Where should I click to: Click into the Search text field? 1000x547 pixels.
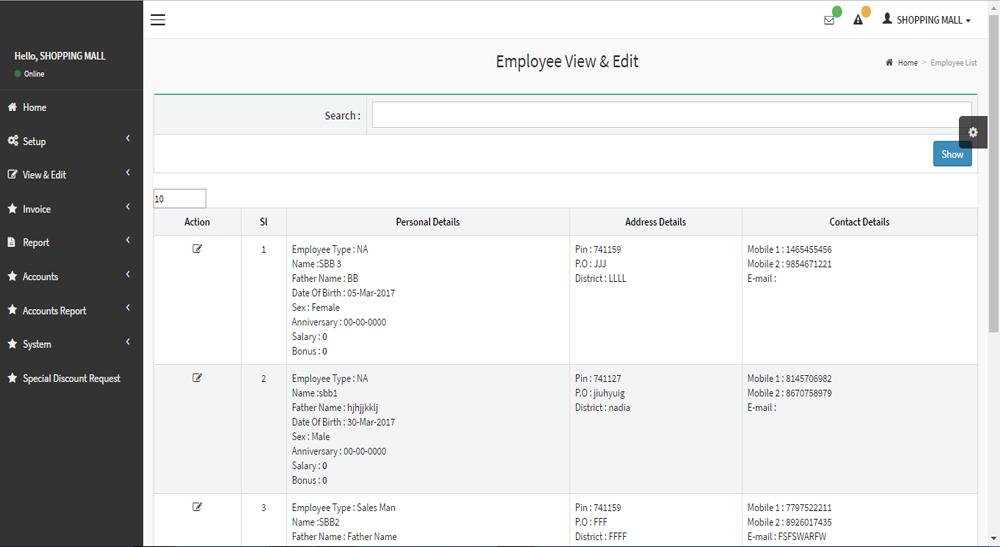672,115
